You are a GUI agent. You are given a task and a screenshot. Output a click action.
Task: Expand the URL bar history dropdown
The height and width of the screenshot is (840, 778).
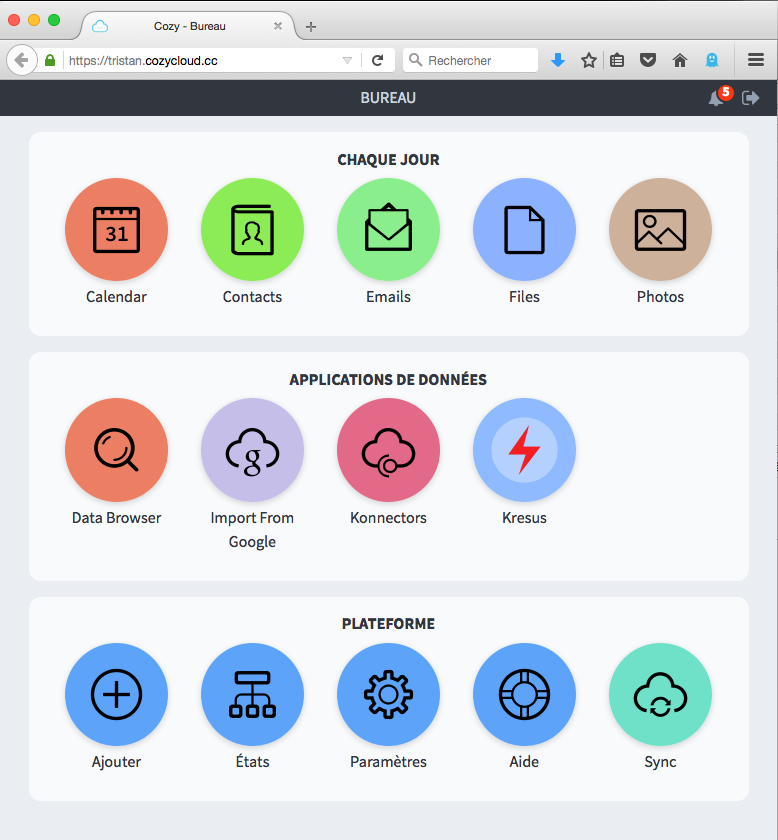click(x=347, y=61)
